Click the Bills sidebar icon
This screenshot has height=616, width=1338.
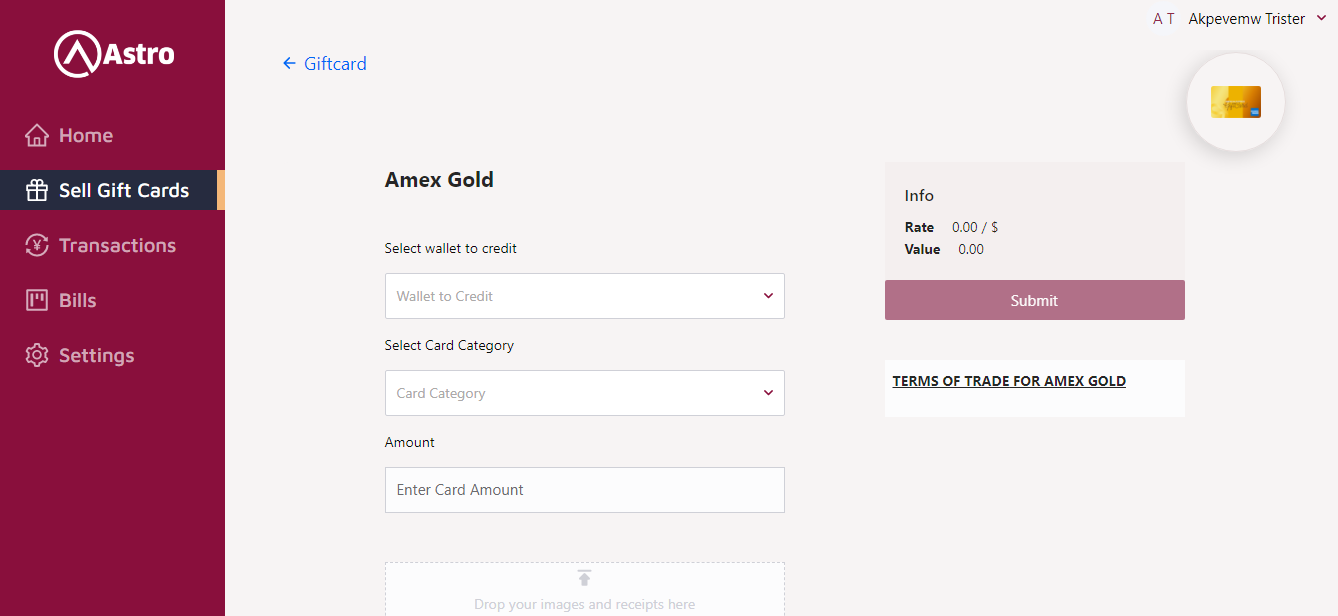37,300
